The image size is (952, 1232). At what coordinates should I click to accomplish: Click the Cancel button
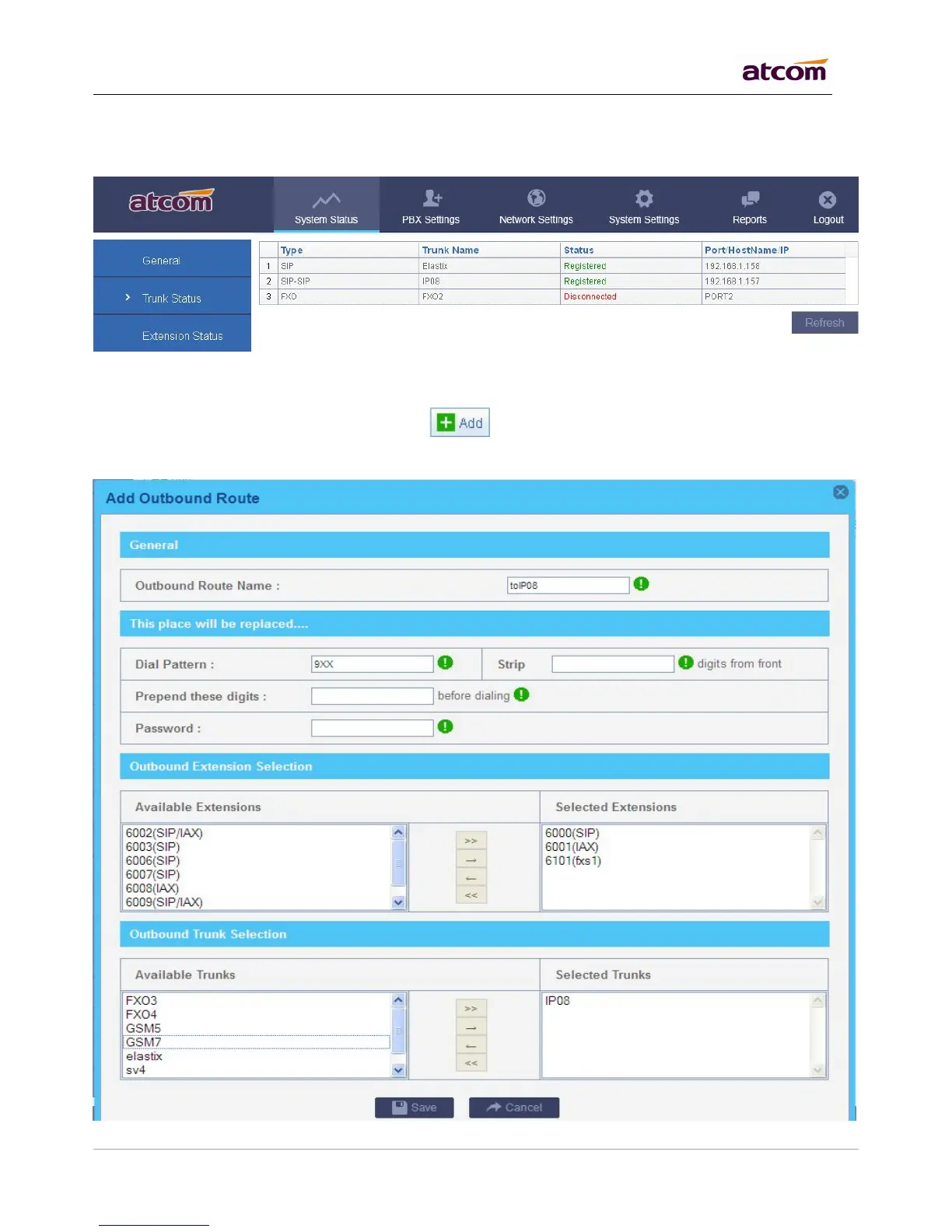click(514, 1108)
